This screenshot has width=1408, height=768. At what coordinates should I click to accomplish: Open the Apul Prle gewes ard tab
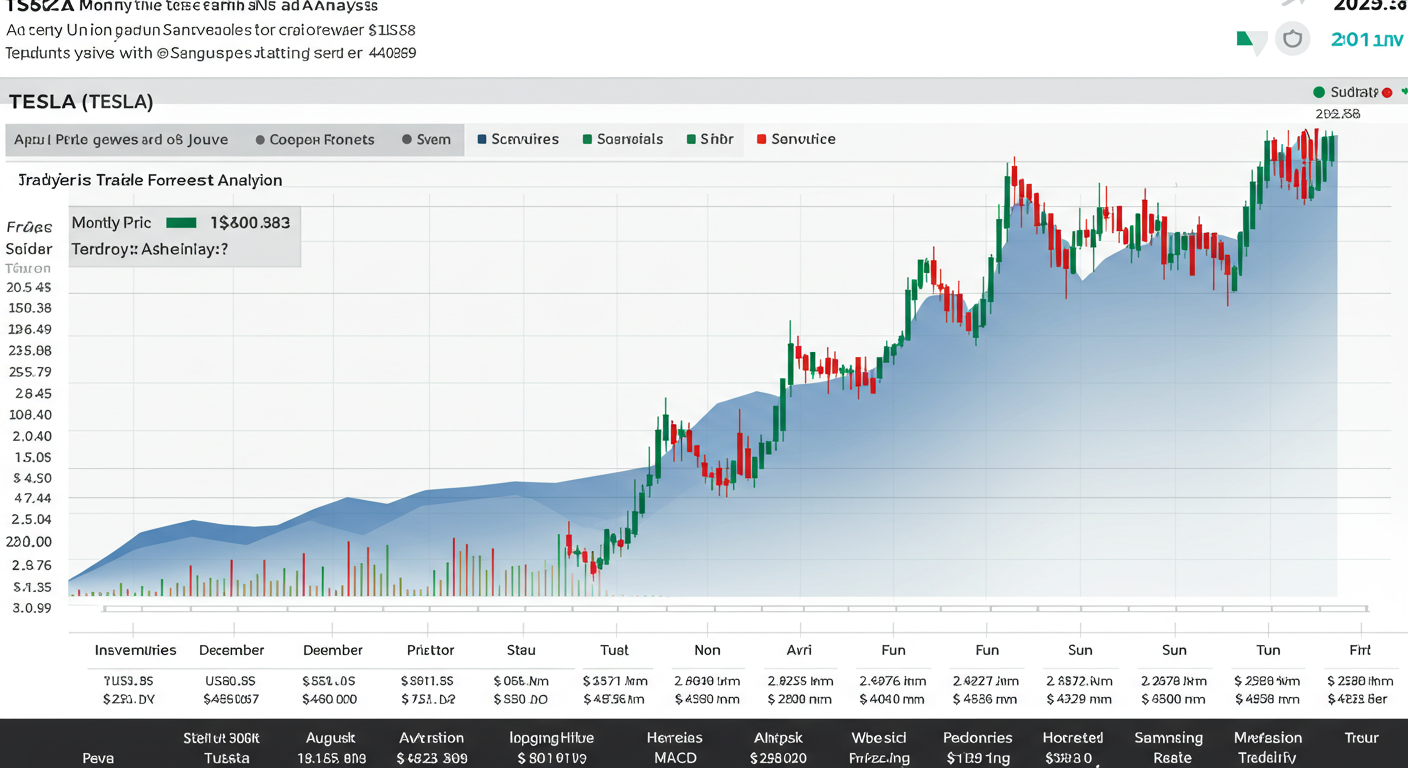point(121,140)
